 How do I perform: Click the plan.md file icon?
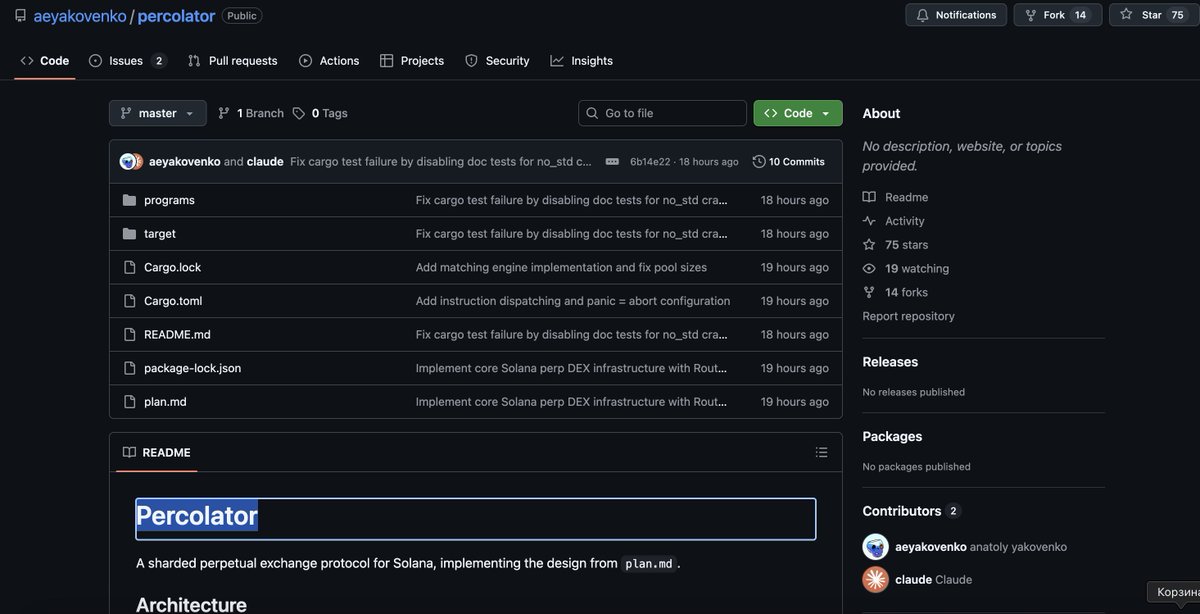[x=129, y=402]
